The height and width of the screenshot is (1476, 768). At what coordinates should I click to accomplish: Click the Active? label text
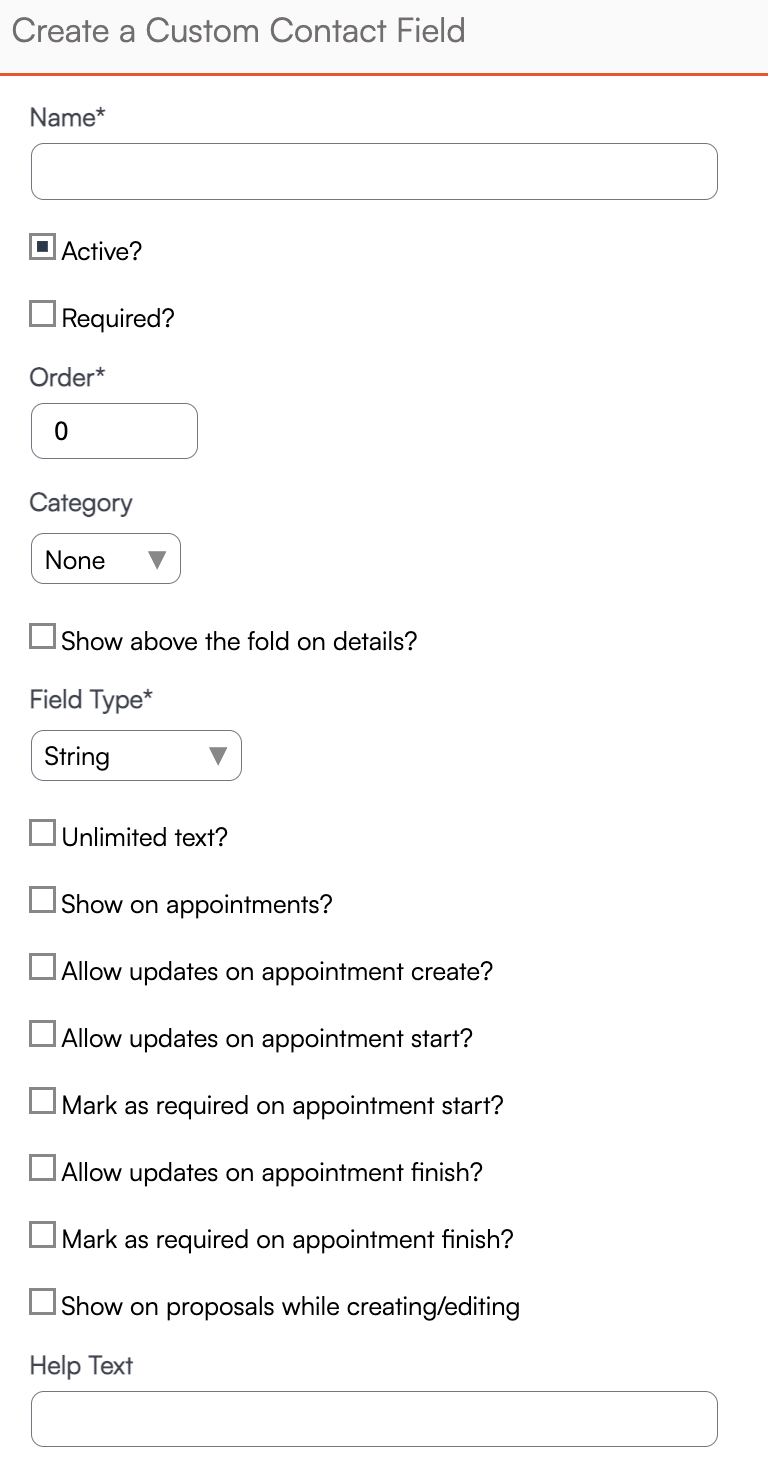coord(102,251)
